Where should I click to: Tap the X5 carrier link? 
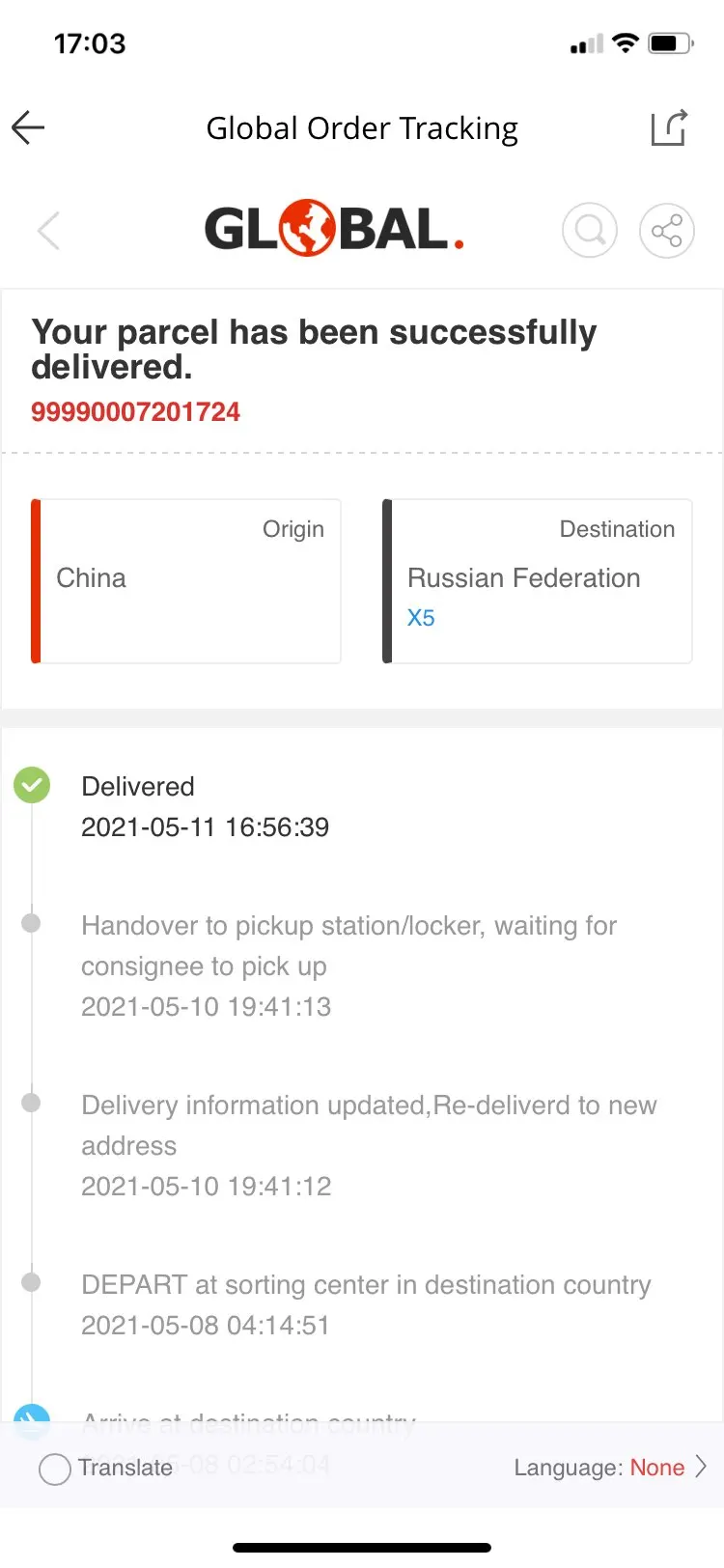click(x=421, y=618)
